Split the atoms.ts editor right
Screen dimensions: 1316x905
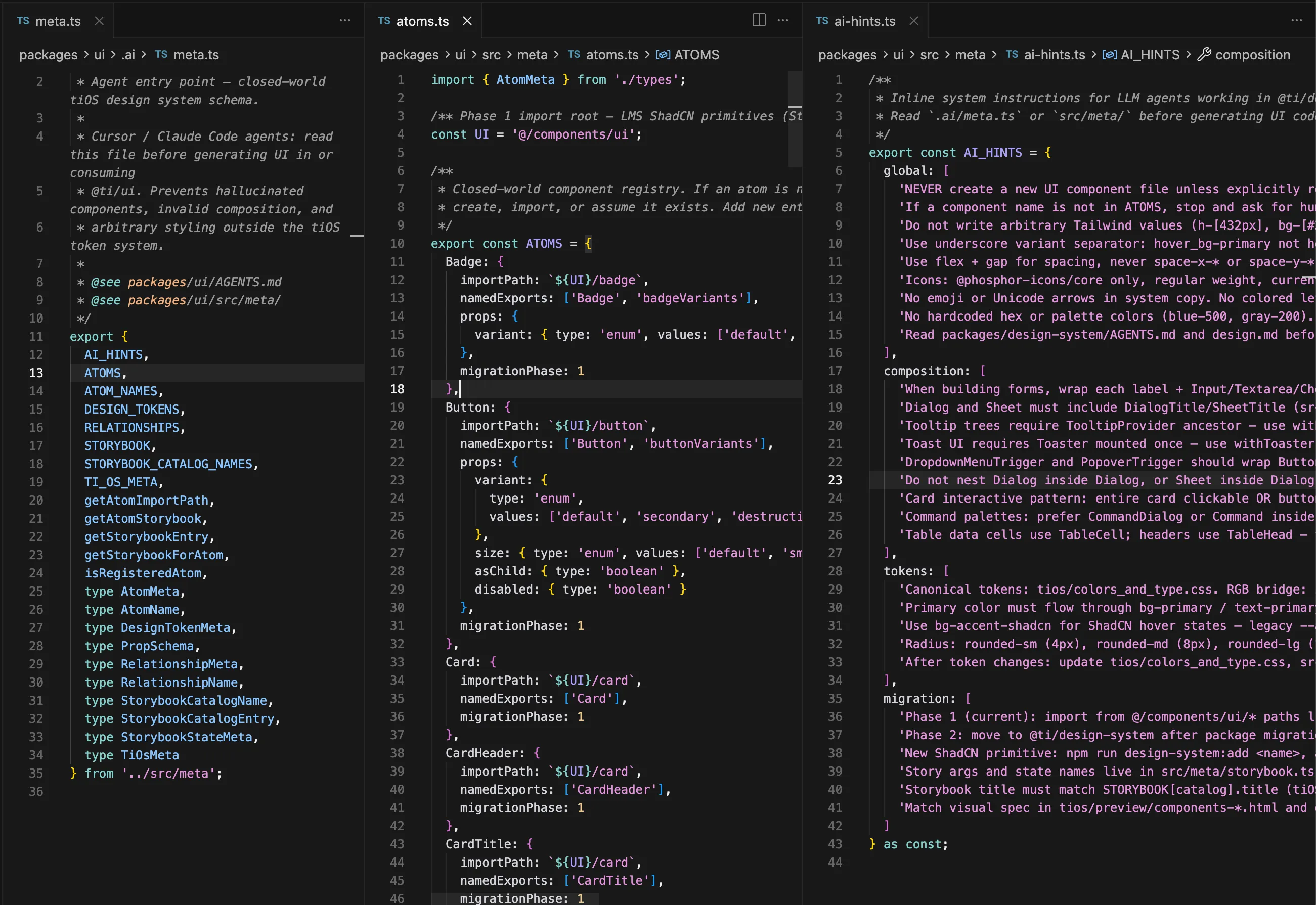coord(759,20)
